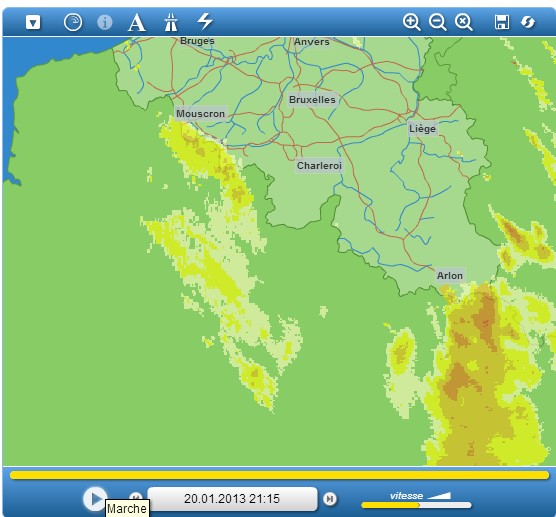Viewport: 556px width, 517px height.
Task: Select the Charleroi label on the map
Action: [x=319, y=166]
